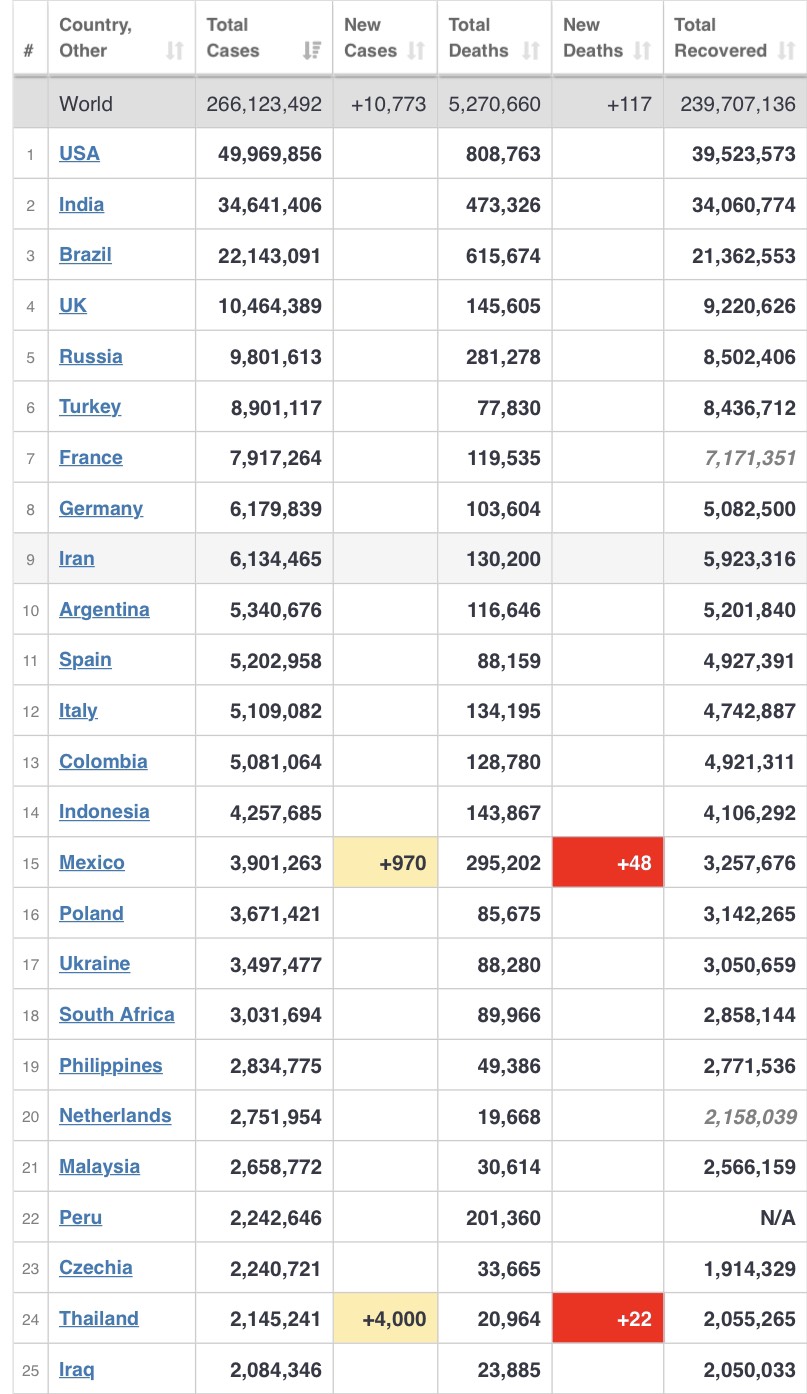This screenshot has height=1394, width=807.
Task: Click sort arrows in New Deaths header
Action: pyautogui.click(x=642, y=51)
